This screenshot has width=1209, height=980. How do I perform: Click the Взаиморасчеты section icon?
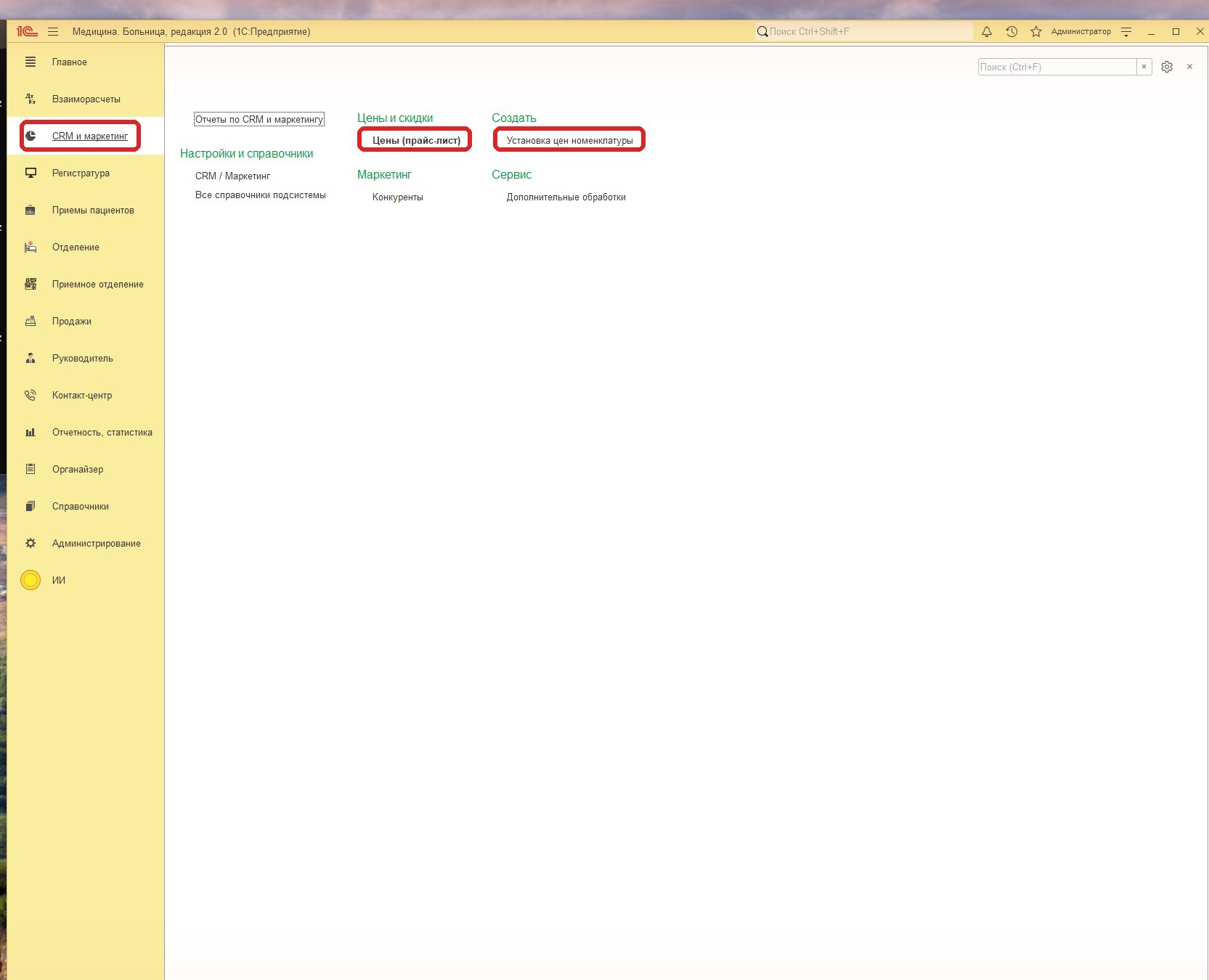[30, 99]
